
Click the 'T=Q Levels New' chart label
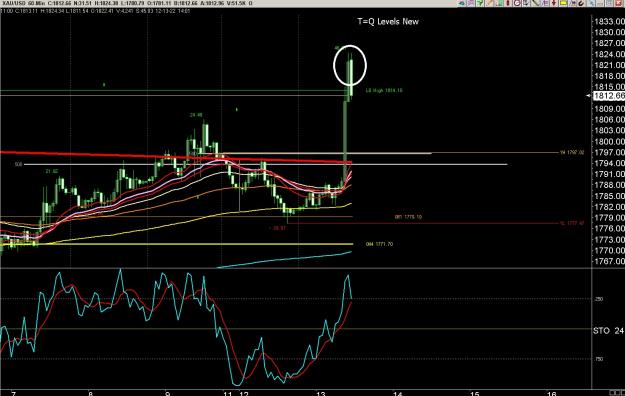(x=388, y=22)
